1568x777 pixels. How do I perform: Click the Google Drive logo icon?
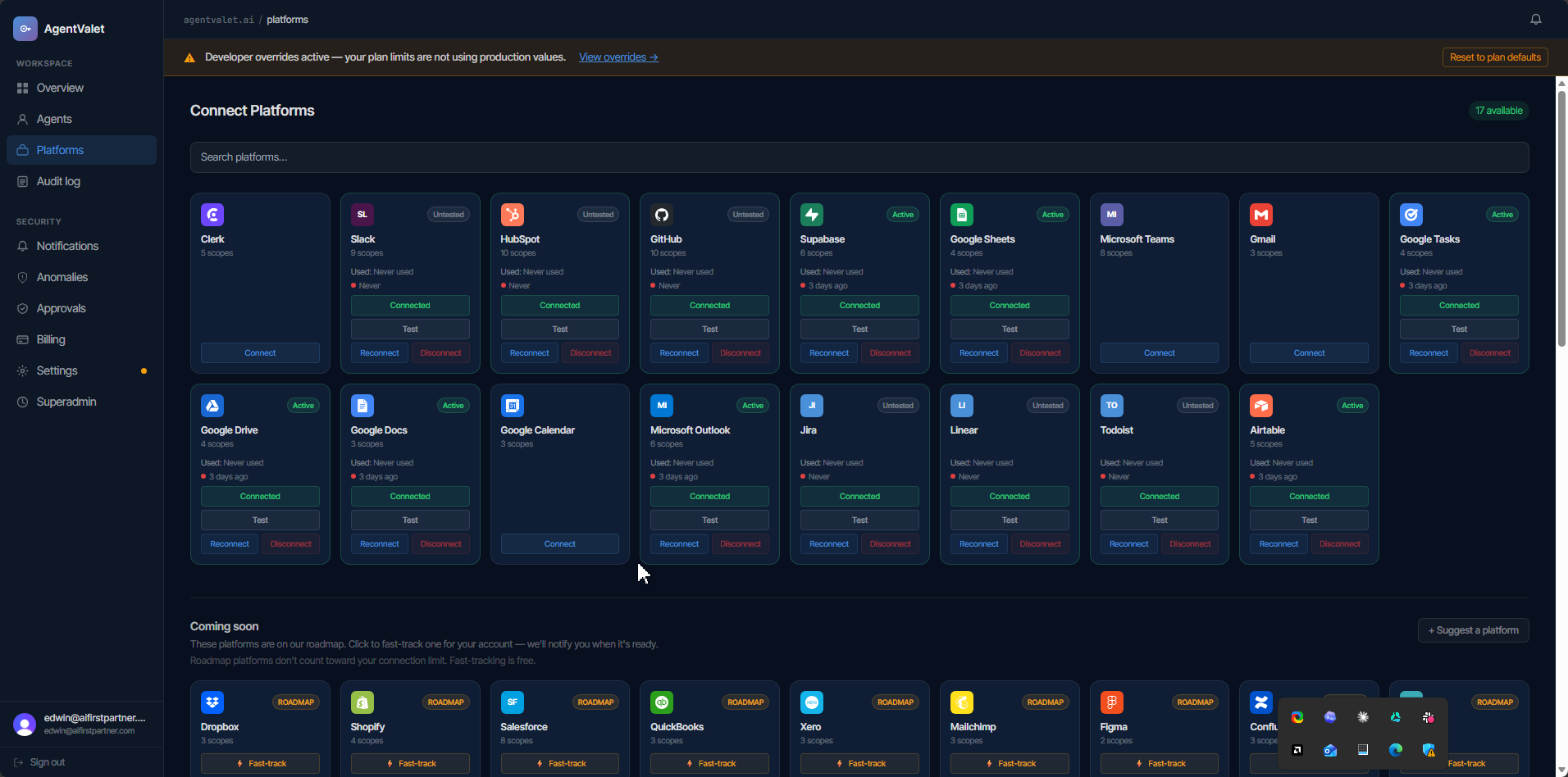click(x=212, y=406)
